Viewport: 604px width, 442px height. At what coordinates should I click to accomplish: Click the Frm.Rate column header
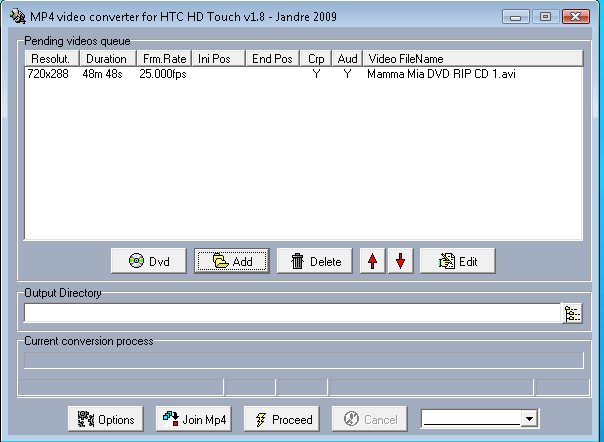(x=164, y=59)
